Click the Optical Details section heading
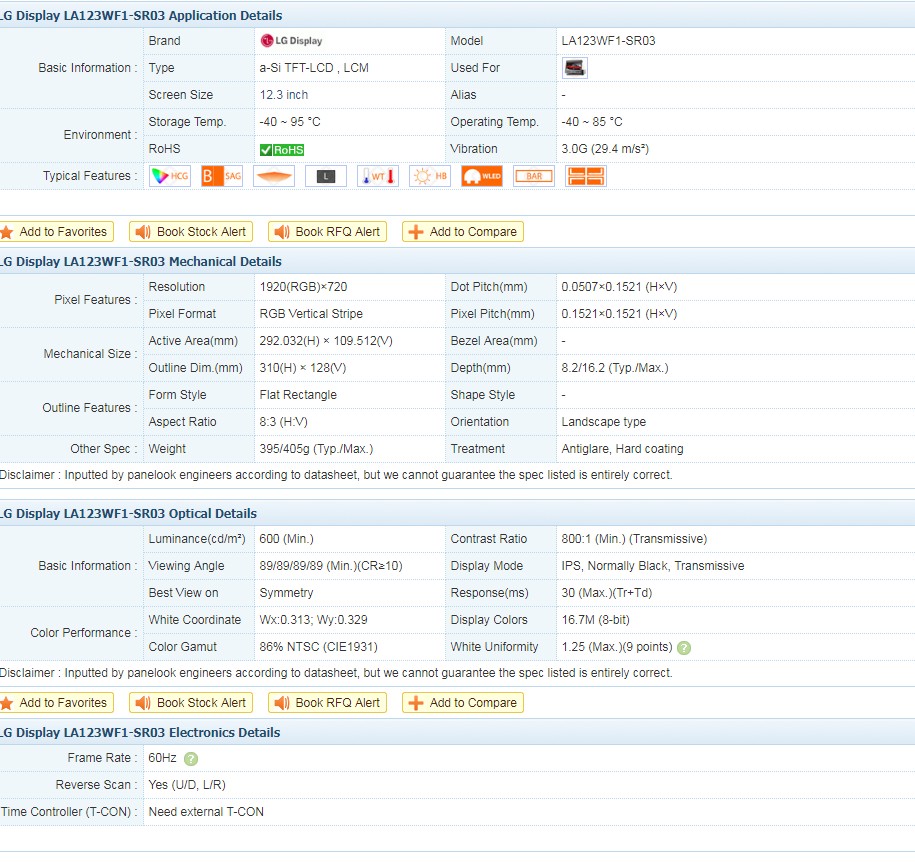Image resolution: width=915 pixels, height=862 pixels. point(128,514)
